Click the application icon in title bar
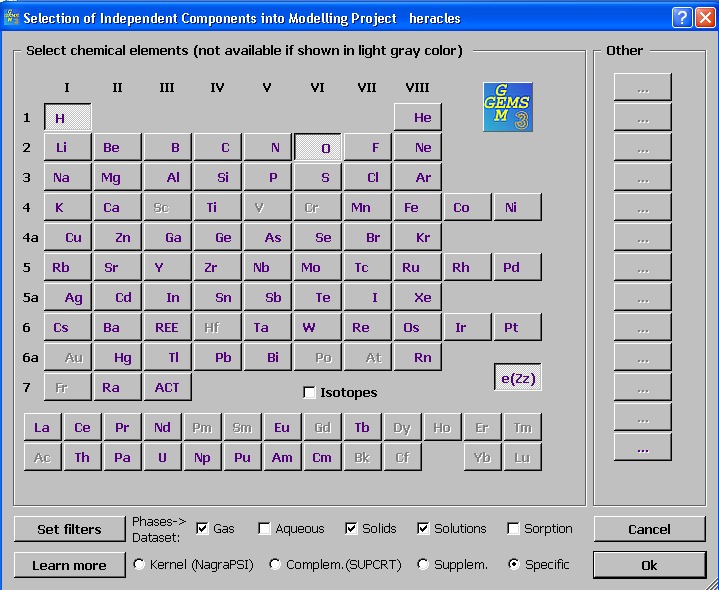The width and height of the screenshot is (719, 590). point(11,17)
